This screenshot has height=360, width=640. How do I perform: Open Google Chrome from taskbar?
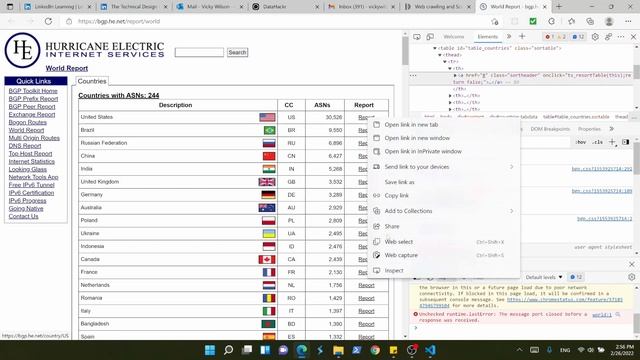(x=375, y=350)
